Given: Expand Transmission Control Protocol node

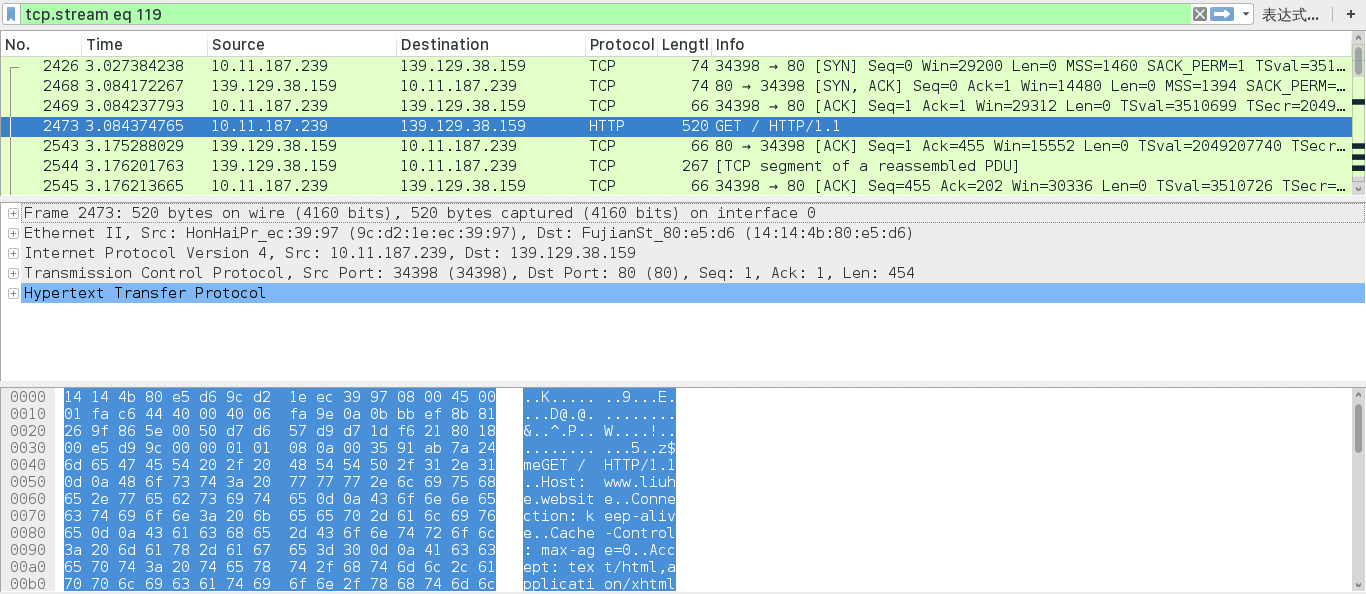Looking at the screenshot, I should point(13,273).
